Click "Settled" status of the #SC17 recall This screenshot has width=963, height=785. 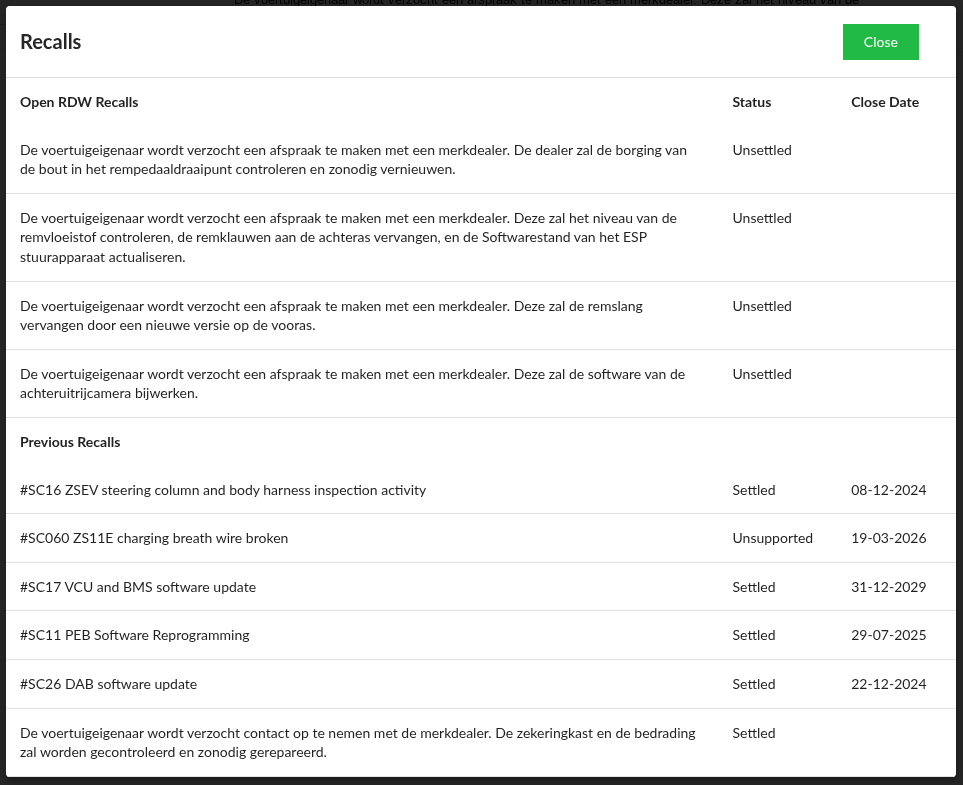click(x=754, y=587)
